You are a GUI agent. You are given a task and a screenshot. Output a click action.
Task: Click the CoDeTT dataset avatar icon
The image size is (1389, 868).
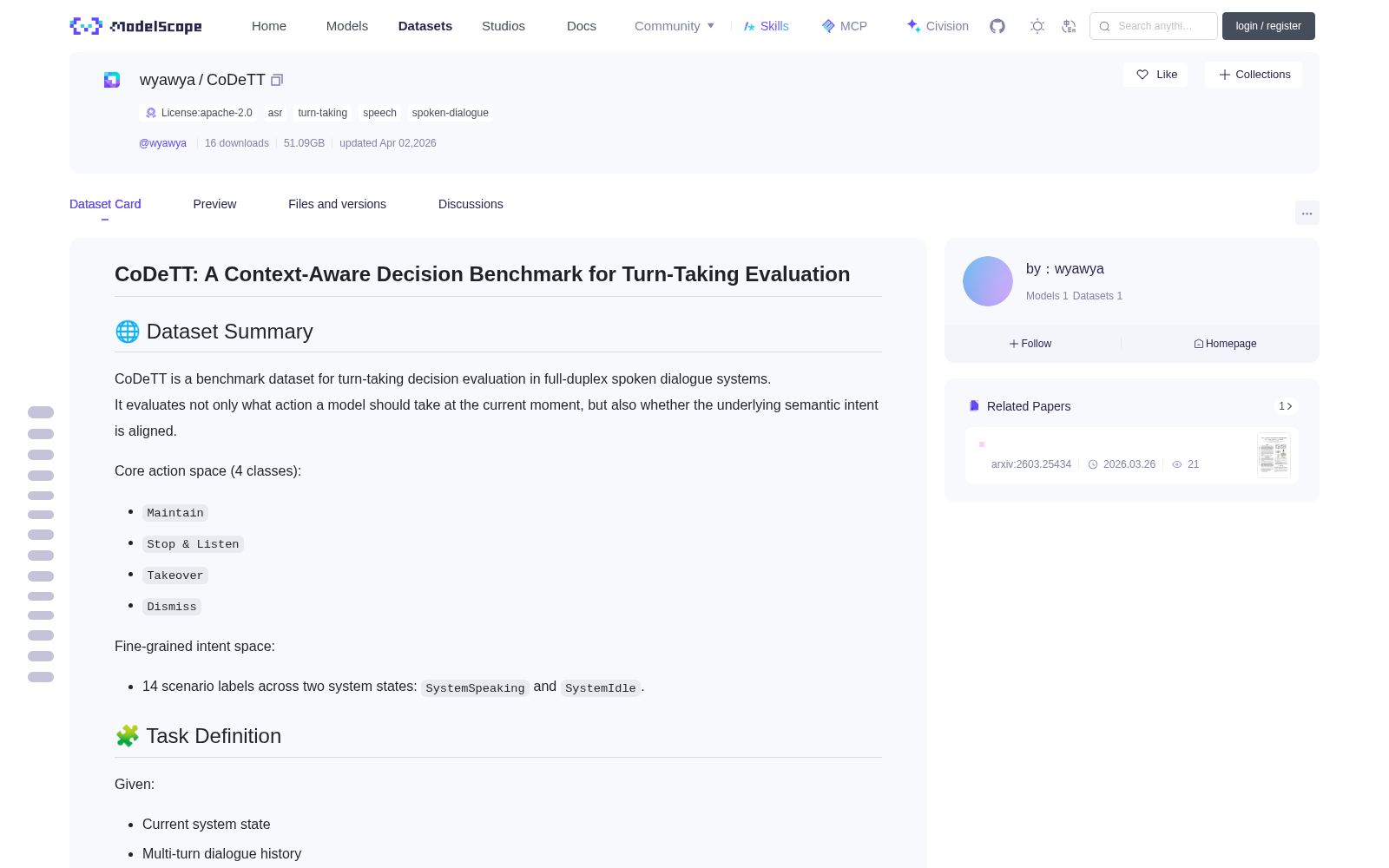click(x=112, y=80)
